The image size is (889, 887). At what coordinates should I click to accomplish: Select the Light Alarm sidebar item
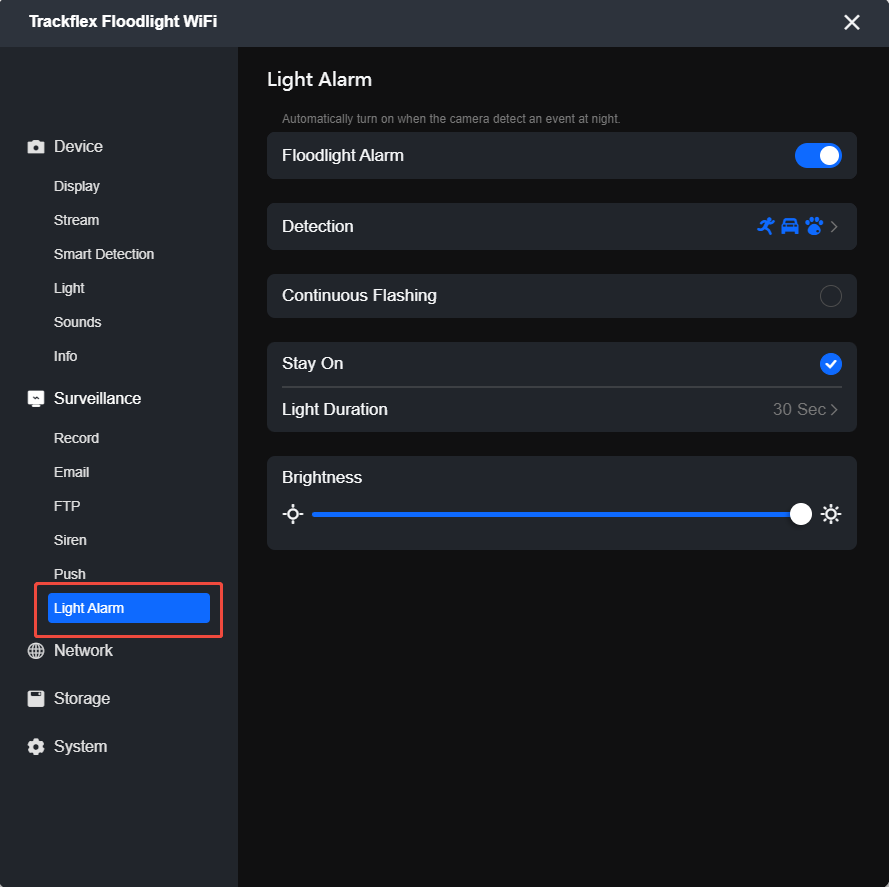tap(129, 608)
